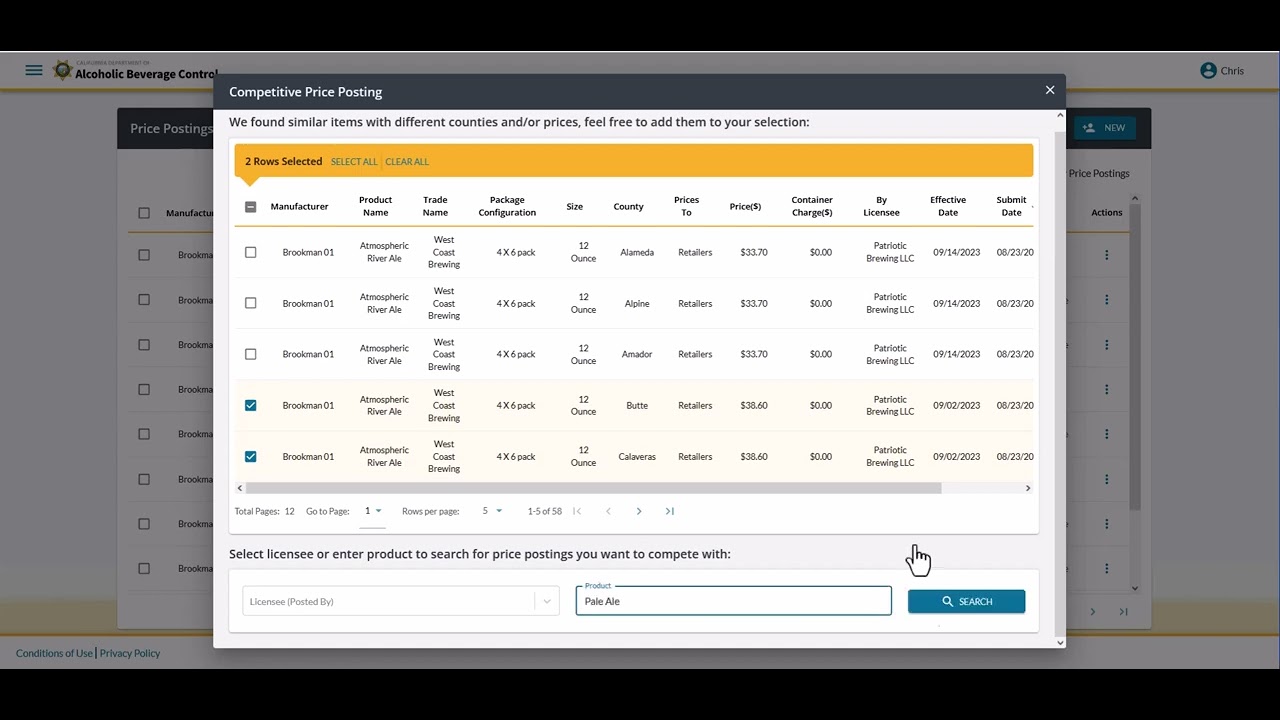This screenshot has height=720, width=1280.
Task: Open actions menu for fourth background row
Action: tap(1106, 389)
